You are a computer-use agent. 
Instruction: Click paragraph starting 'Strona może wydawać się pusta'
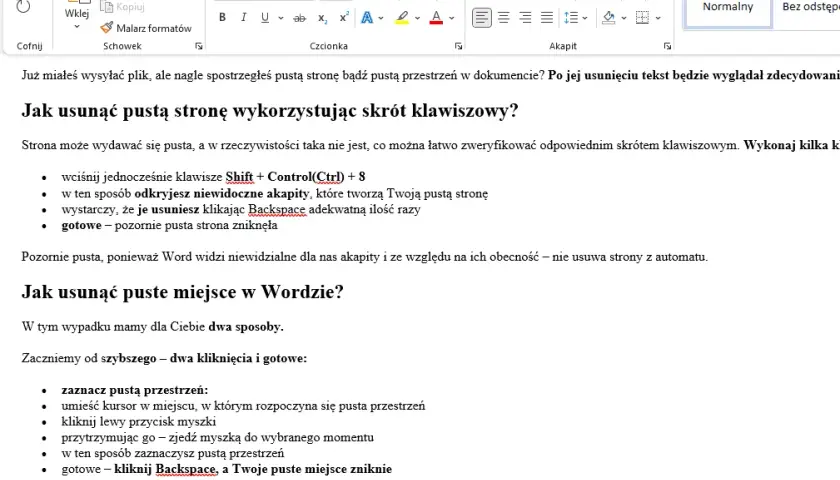tap(431, 145)
